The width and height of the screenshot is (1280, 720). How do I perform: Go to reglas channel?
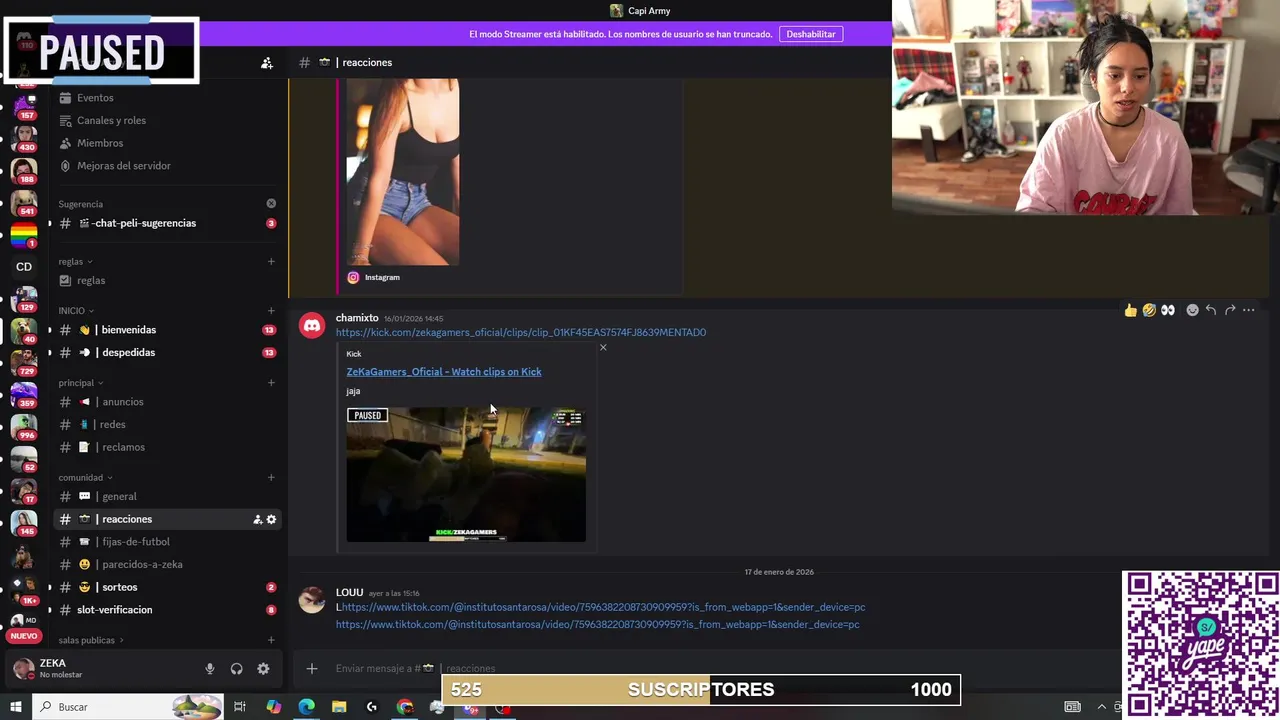(166, 281)
